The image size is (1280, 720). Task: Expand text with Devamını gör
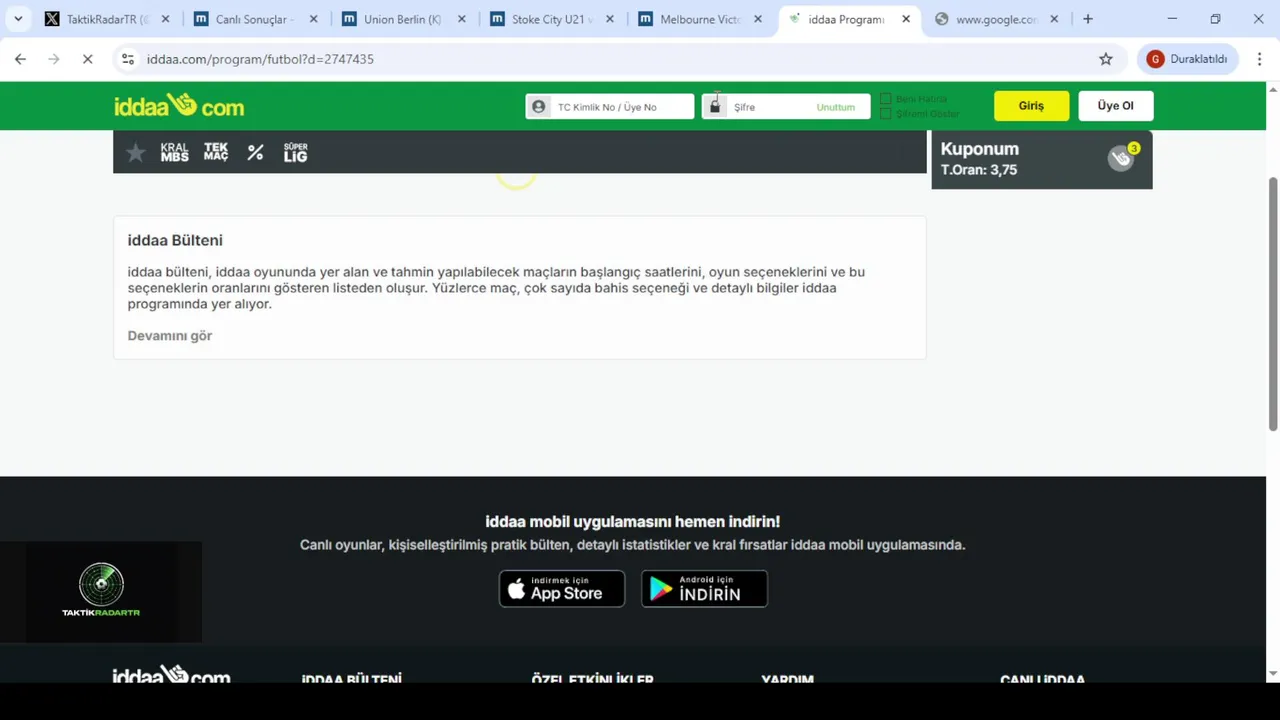[170, 335]
